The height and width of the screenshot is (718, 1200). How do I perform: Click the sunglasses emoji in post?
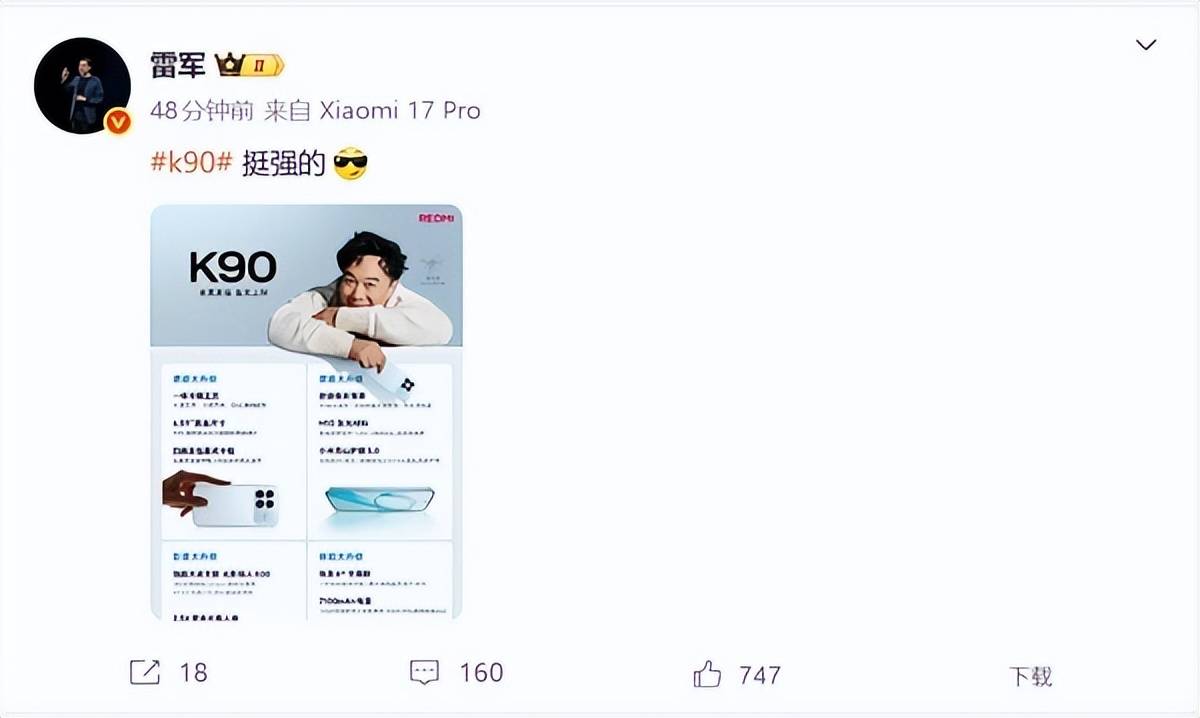coord(349,163)
